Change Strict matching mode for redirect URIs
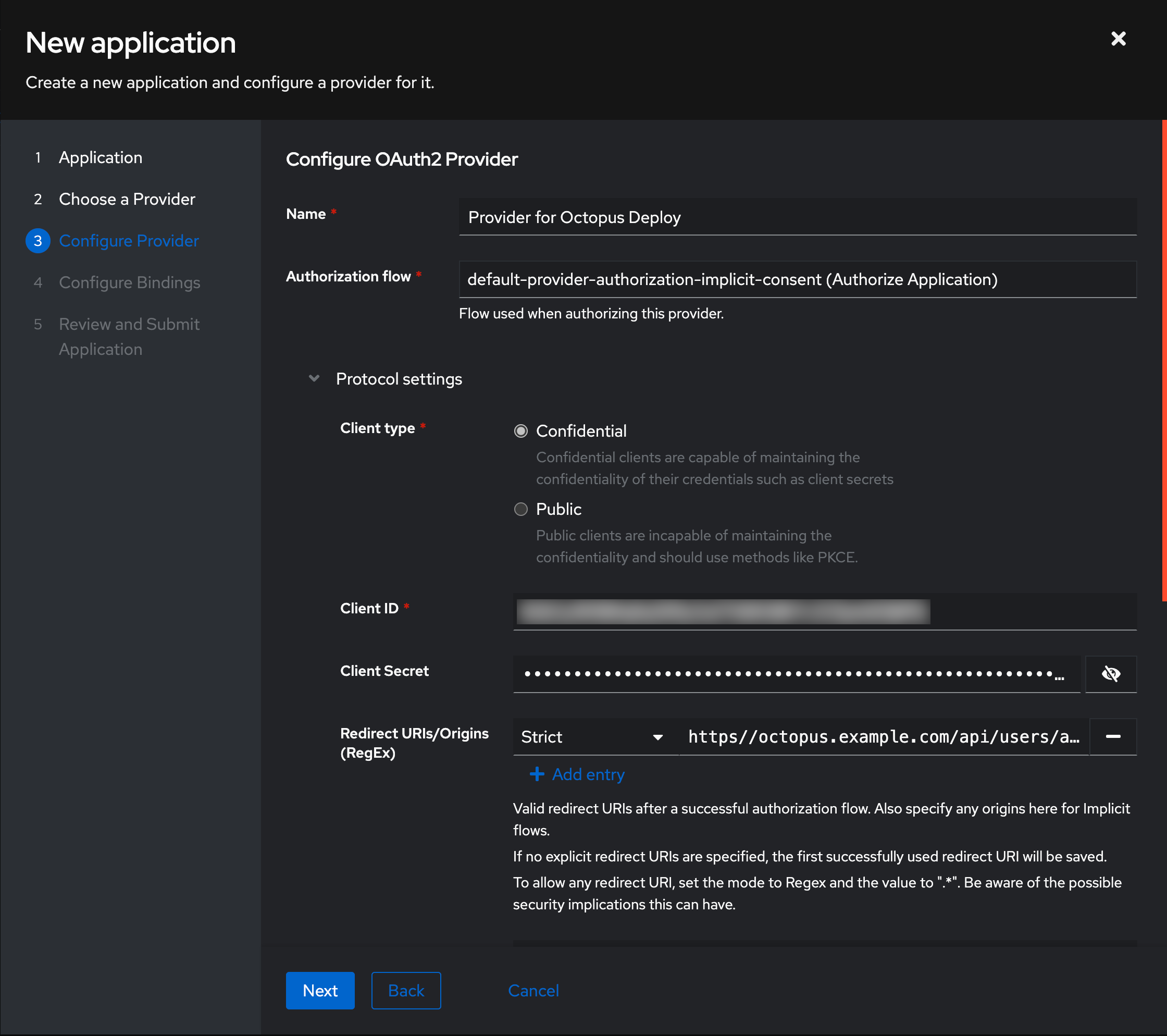 pos(594,737)
